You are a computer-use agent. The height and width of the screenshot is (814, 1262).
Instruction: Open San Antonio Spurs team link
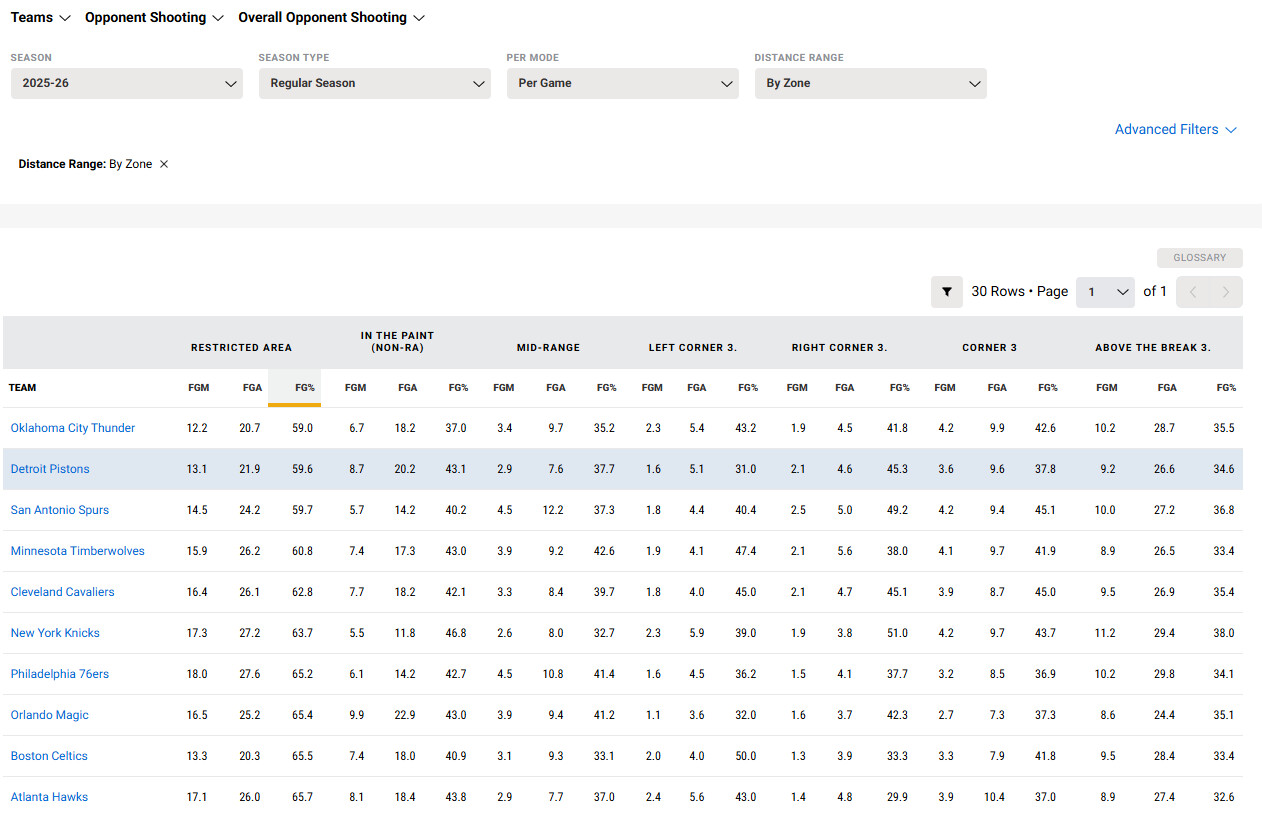(x=60, y=510)
